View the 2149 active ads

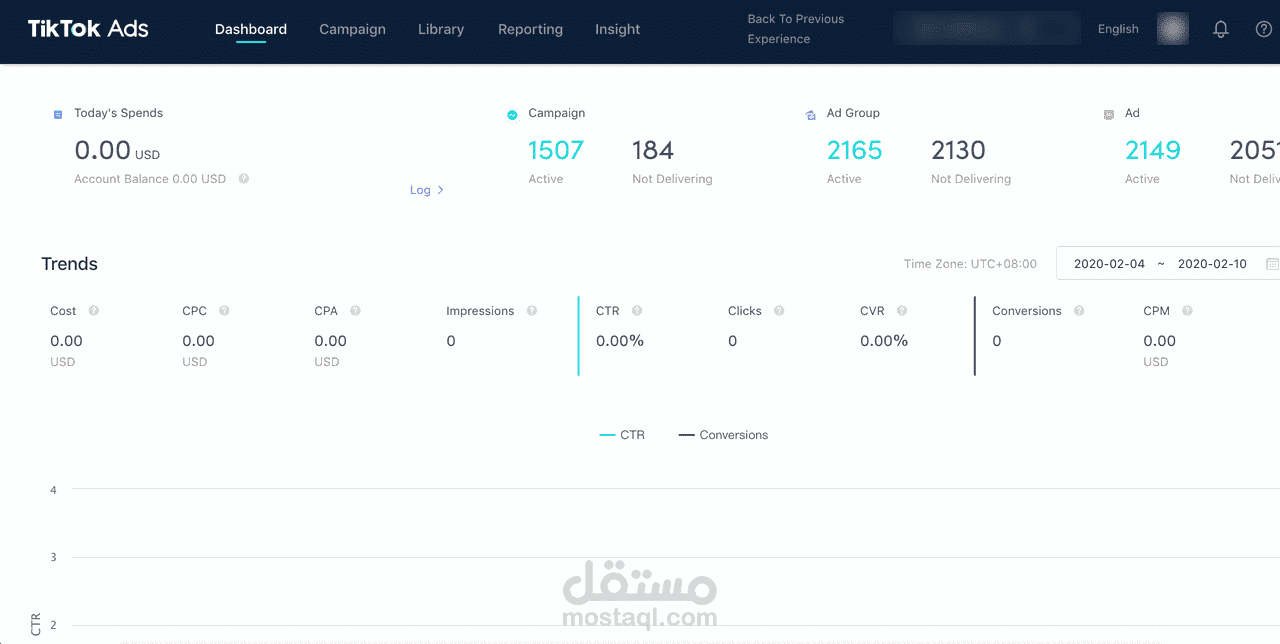pyautogui.click(x=1152, y=150)
